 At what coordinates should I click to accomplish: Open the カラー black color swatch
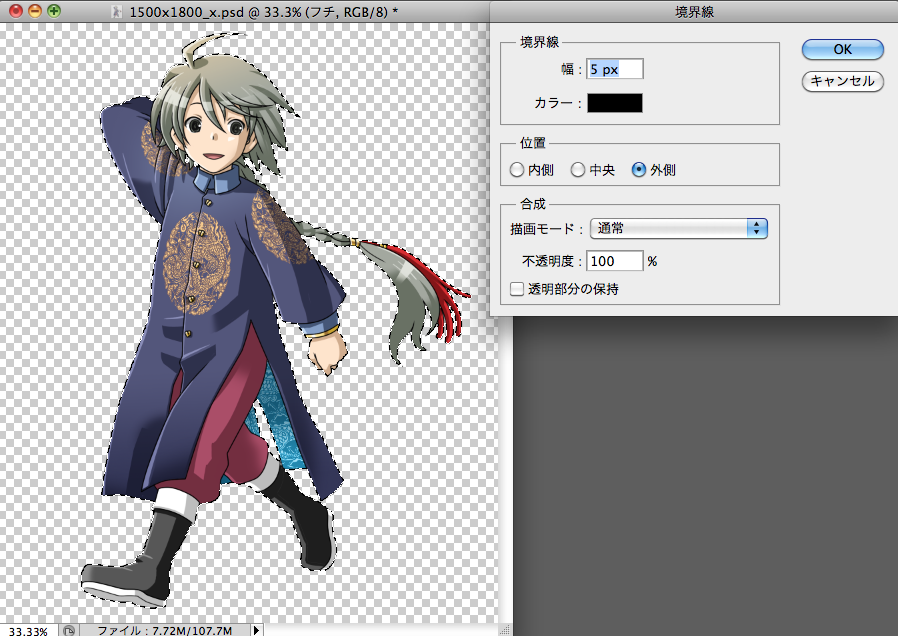pyautogui.click(x=615, y=103)
